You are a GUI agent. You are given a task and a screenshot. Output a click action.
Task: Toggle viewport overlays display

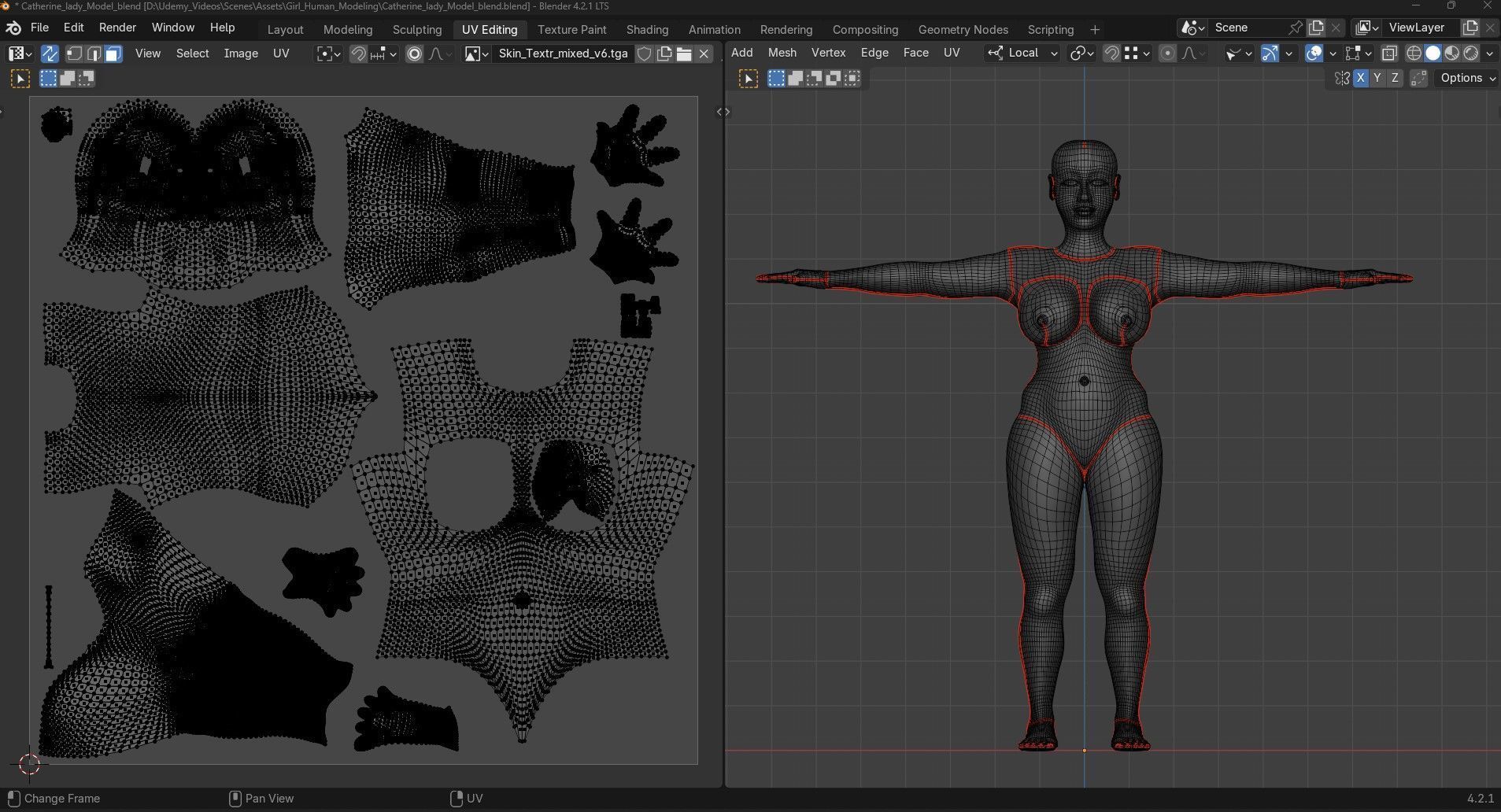1314,53
